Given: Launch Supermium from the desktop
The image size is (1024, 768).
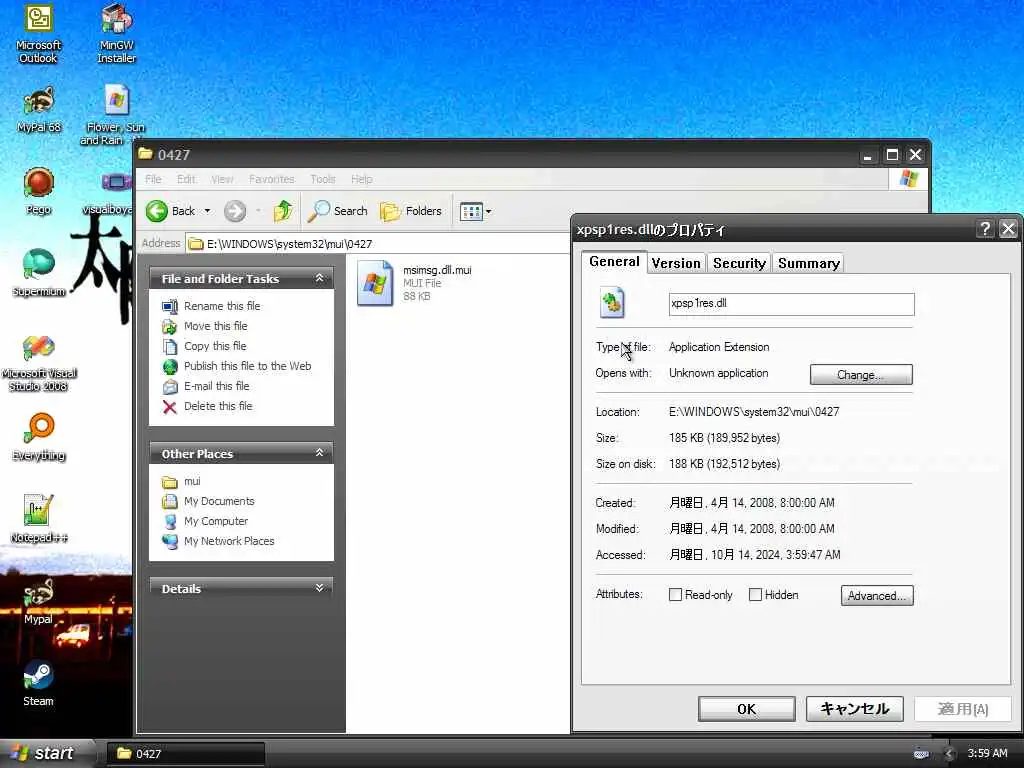Looking at the screenshot, I should [x=39, y=272].
